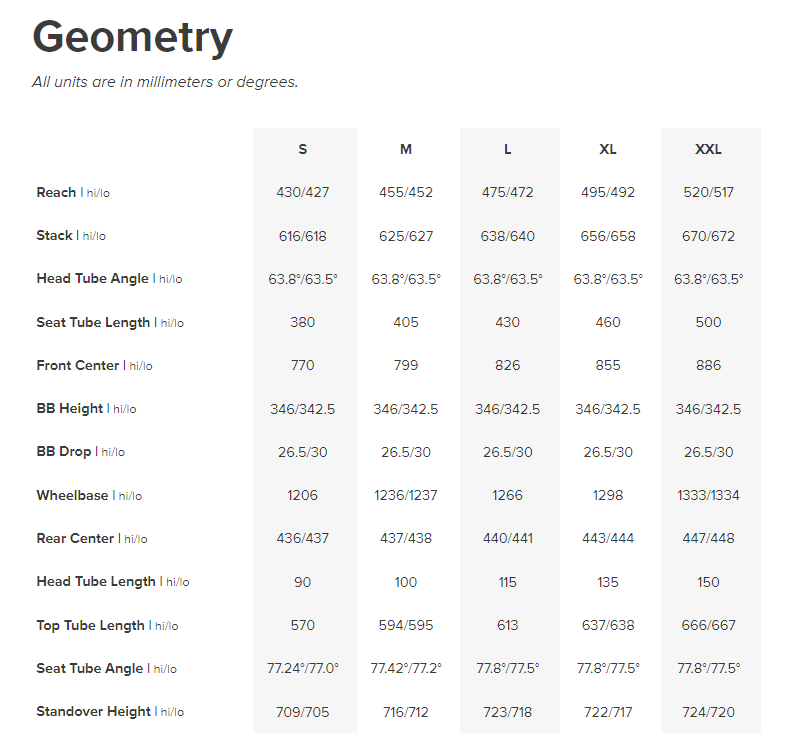Click the 380 seat tube length value
Screen dimensions: 788x750
point(303,322)
